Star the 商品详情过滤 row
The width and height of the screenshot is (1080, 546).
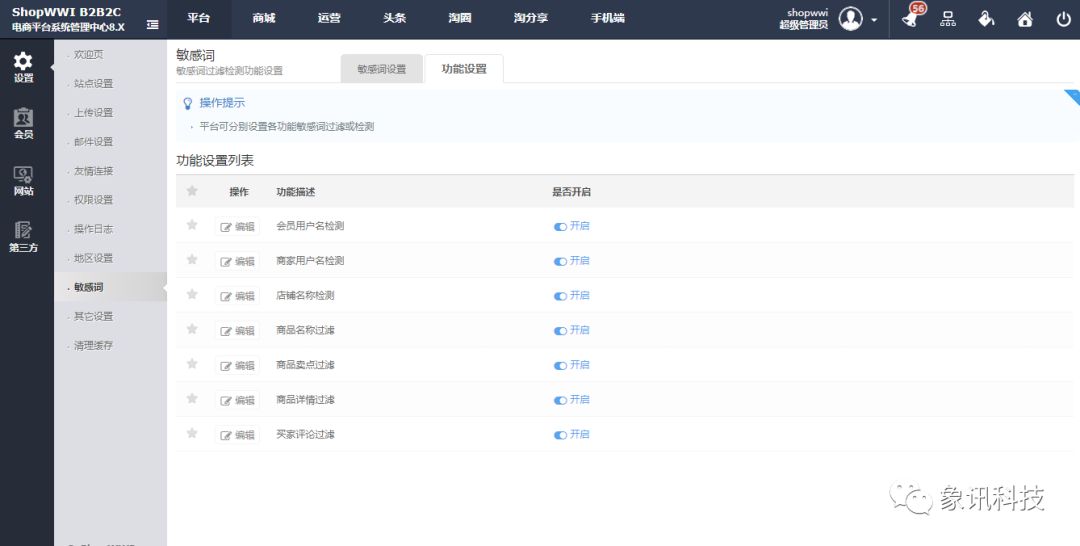(x=192, y=398)
